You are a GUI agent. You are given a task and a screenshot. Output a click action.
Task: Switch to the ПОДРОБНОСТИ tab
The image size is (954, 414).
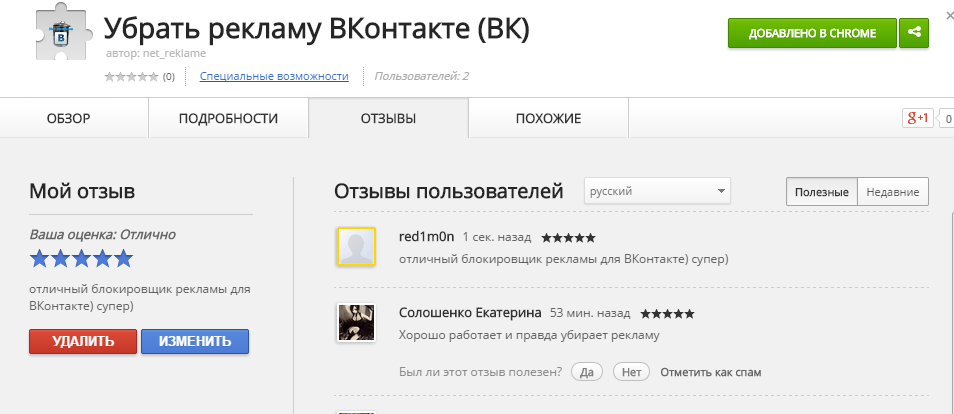(228, 119)
